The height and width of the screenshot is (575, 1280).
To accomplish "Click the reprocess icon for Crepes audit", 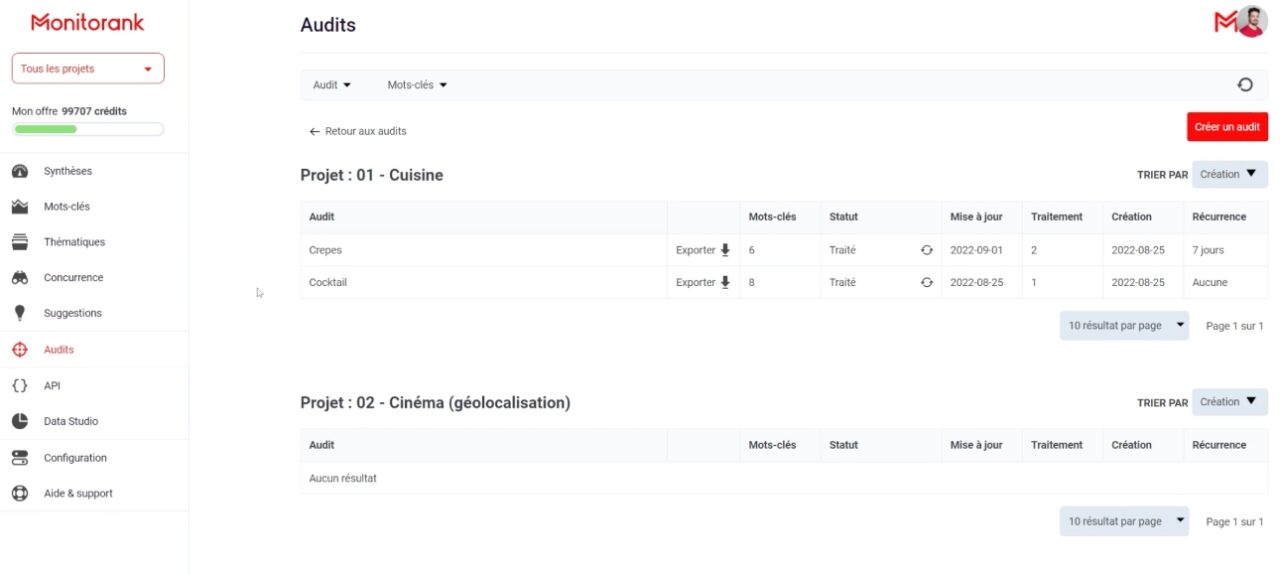I will pos(926,250).
